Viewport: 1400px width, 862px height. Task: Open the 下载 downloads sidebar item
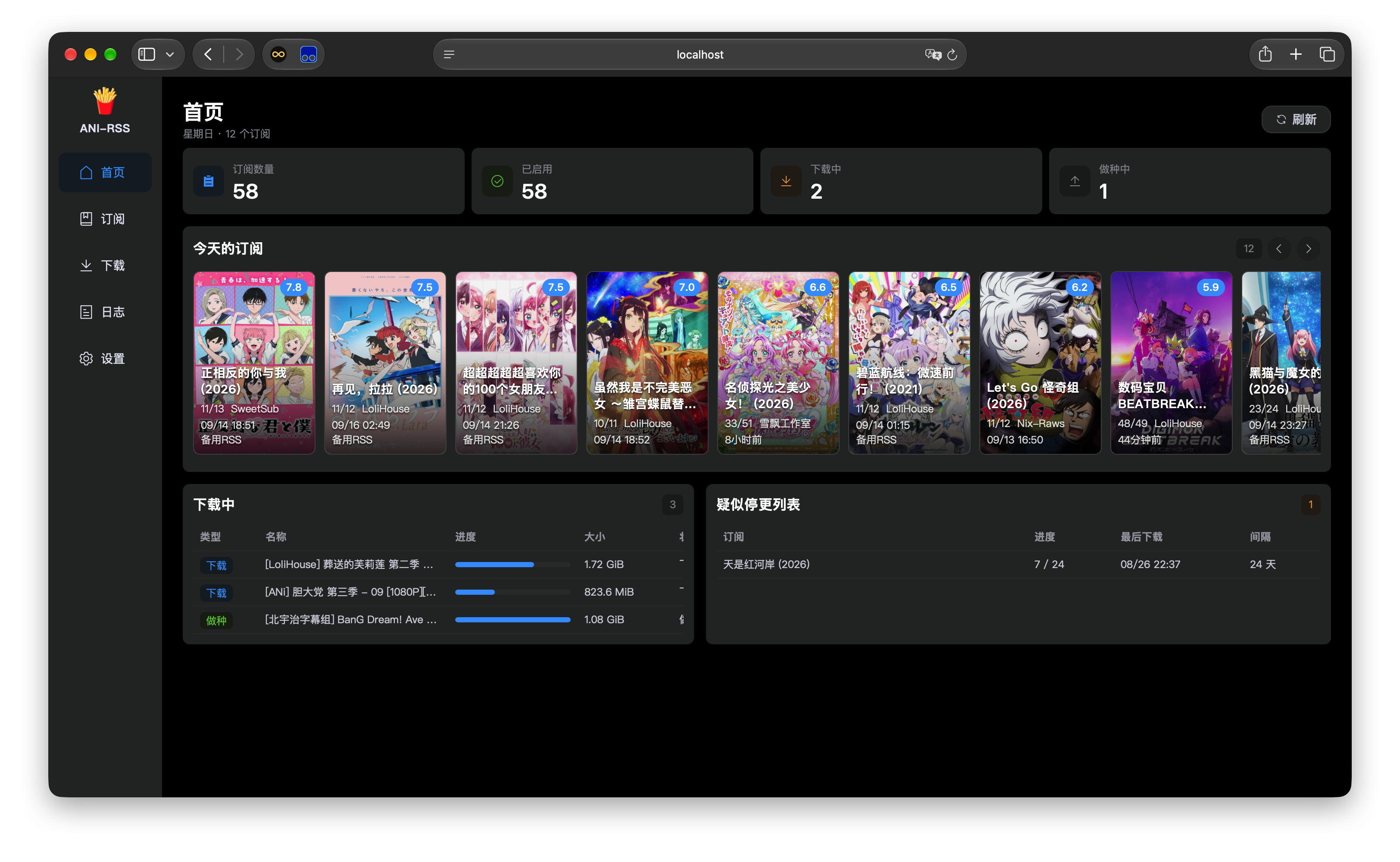105,265
